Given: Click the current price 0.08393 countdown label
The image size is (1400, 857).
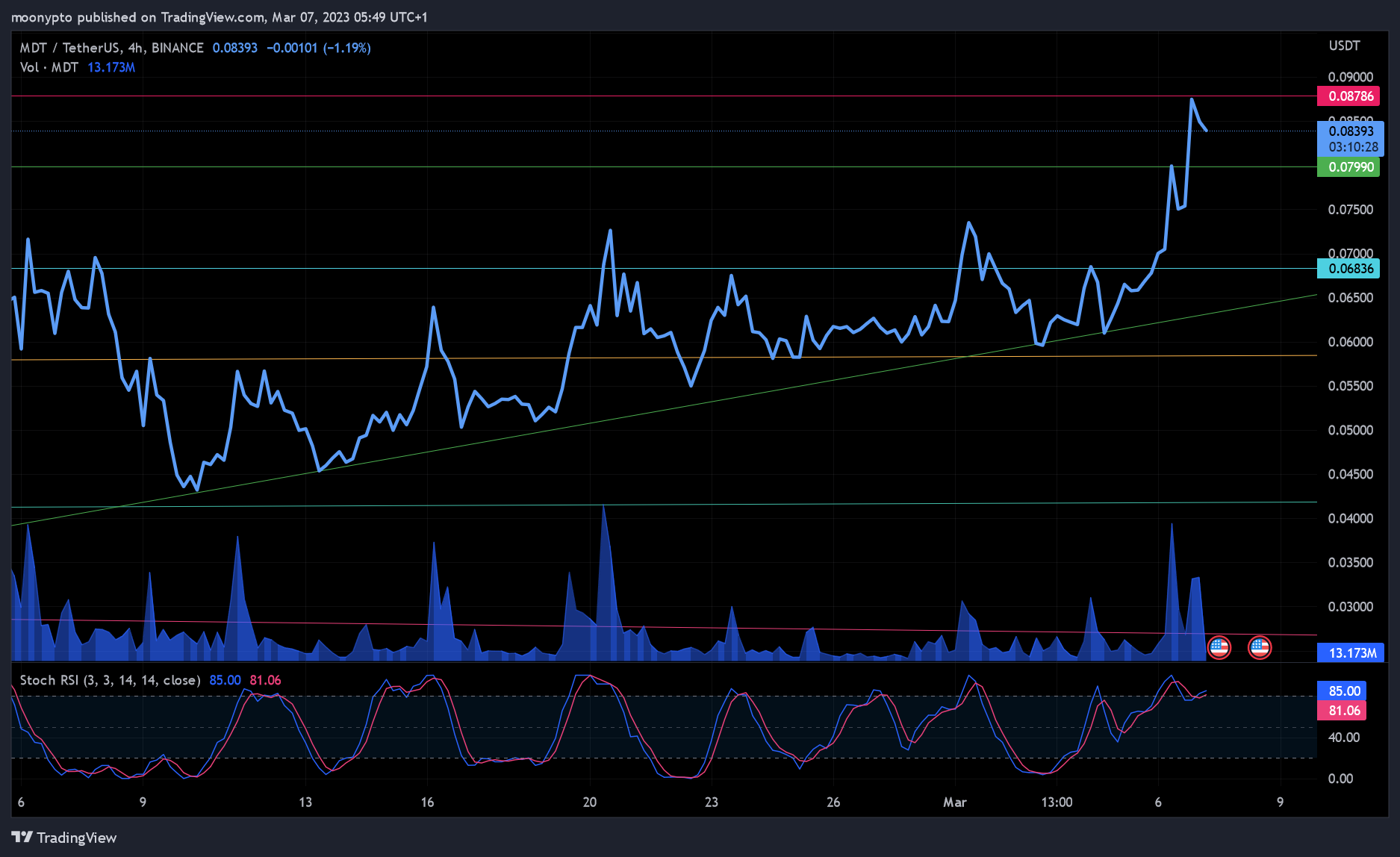Looking at the screenshot, I should (1351, 139).
